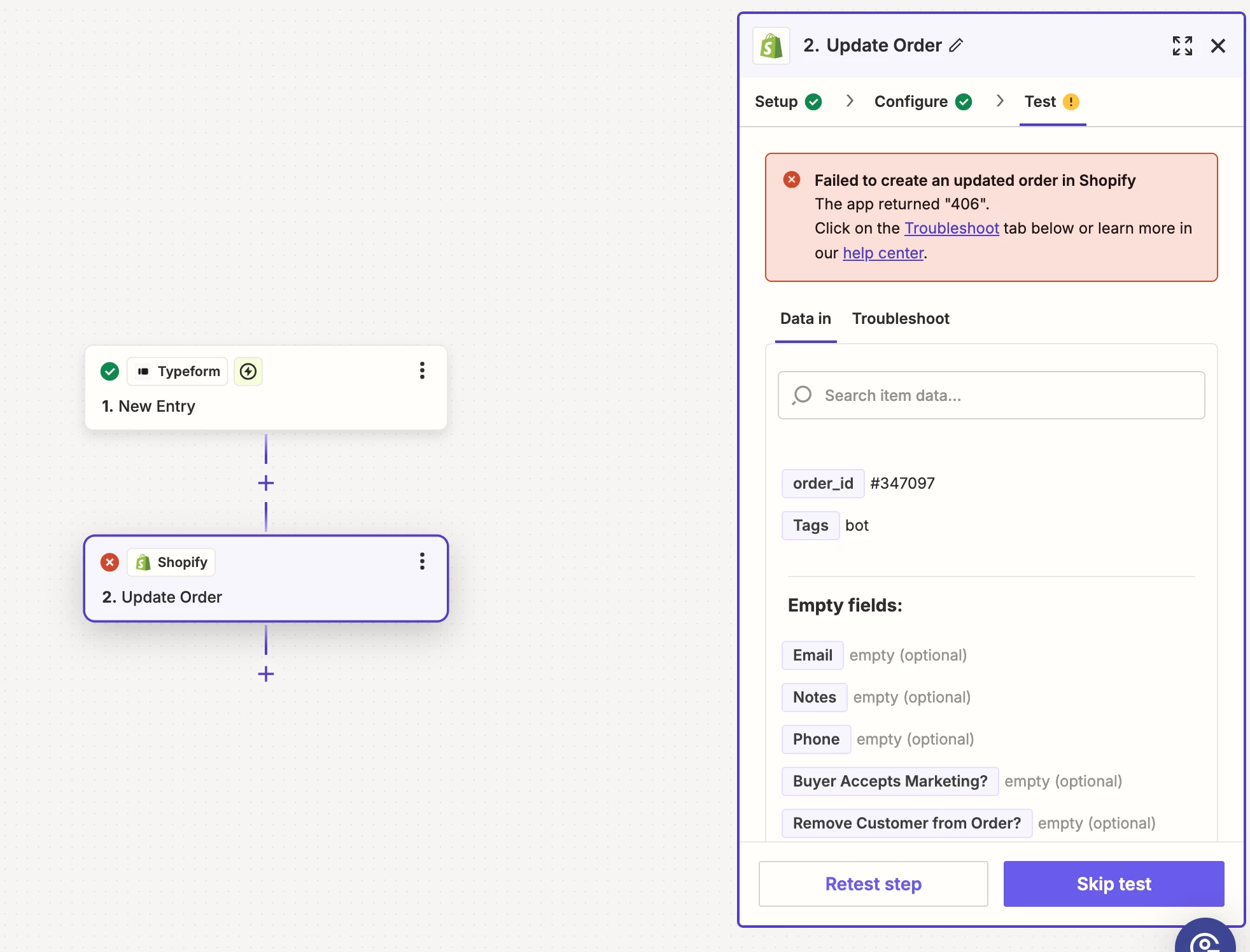
Task: Close the Update Order panel
Action: click(x=1218, y=46)
